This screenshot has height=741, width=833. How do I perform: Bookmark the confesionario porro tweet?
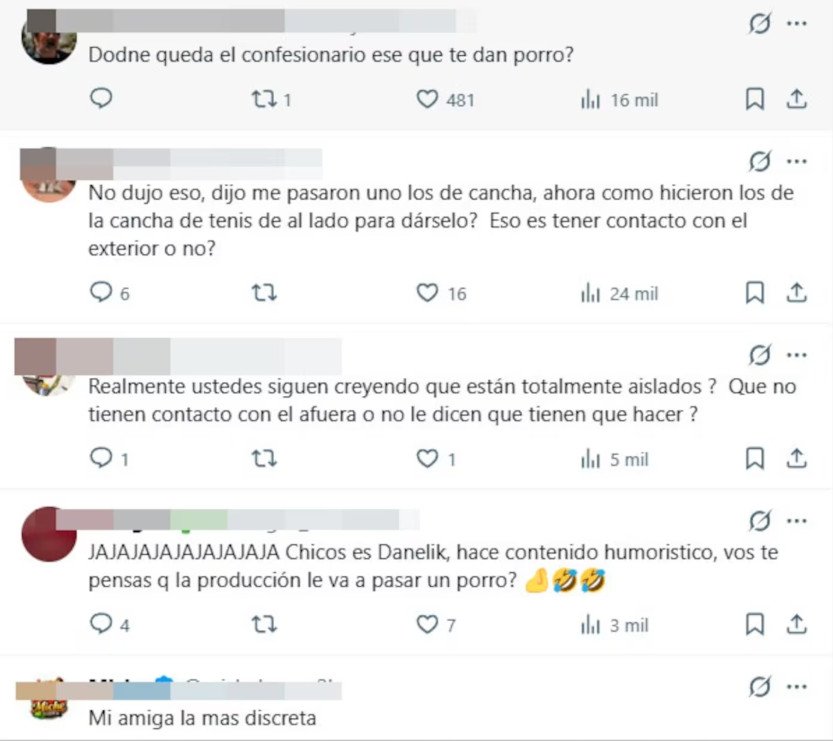click(x=755, y=99)
